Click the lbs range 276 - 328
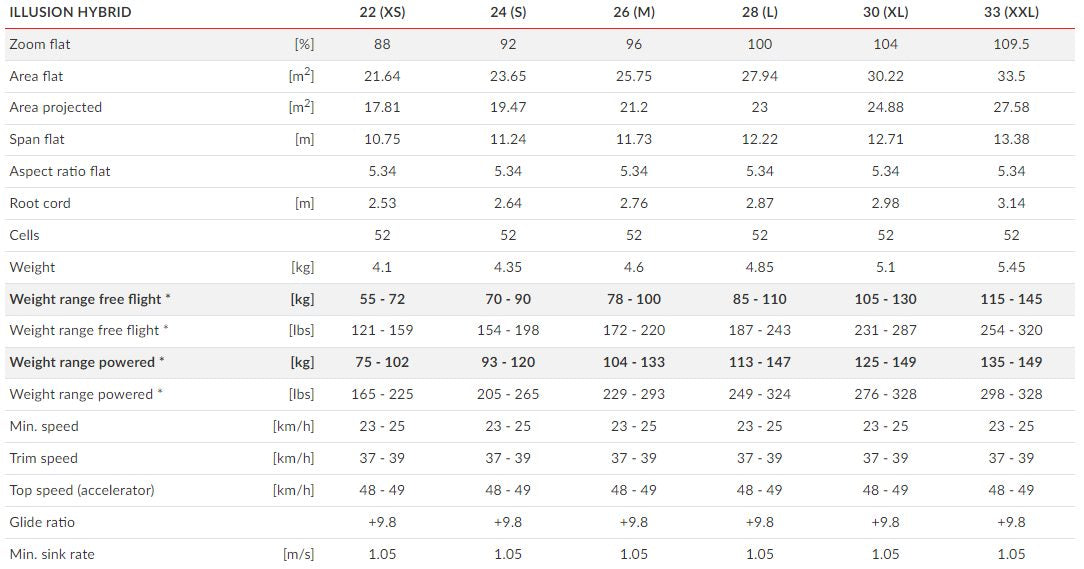 point(886,394)
